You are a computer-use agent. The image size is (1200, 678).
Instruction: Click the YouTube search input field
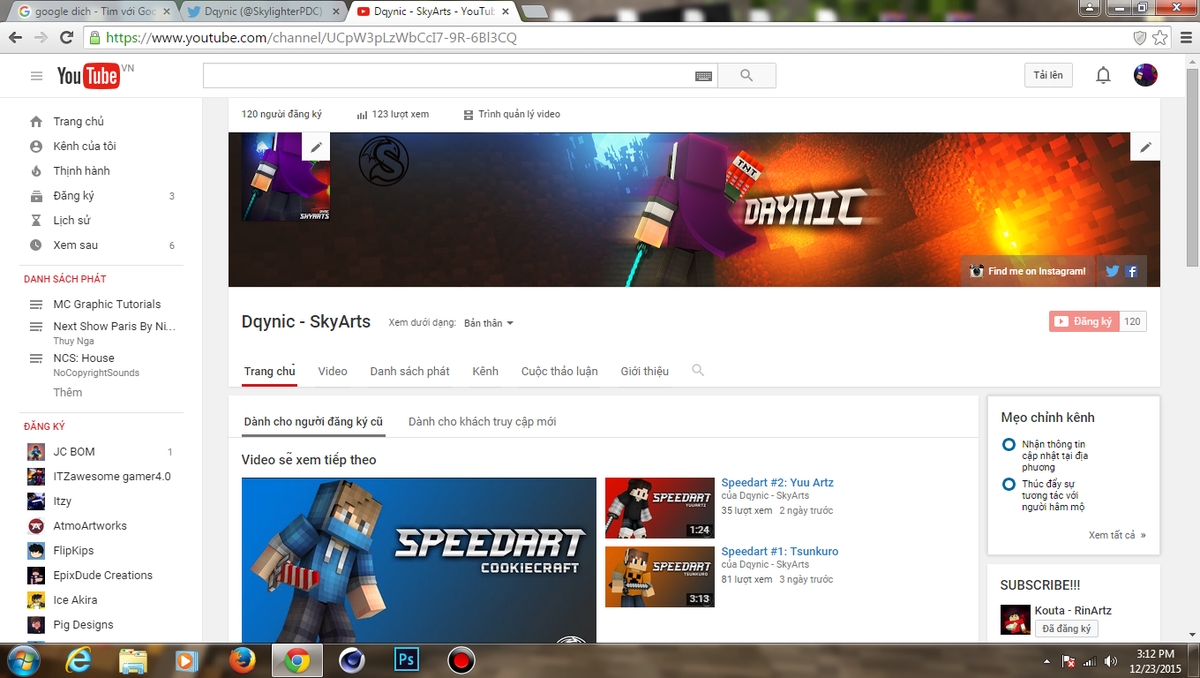pos(448,76)
